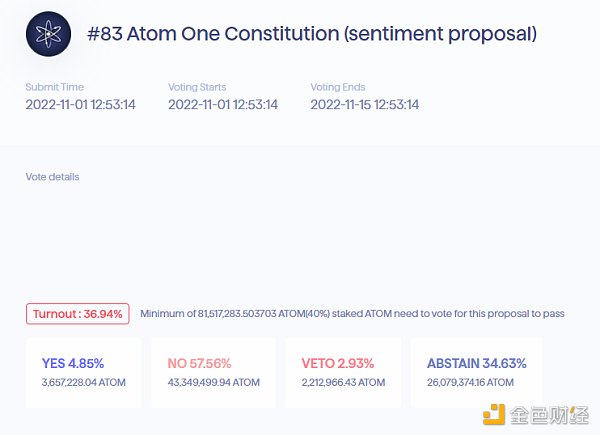Click the Cosmos atom logo icon
The image size is (600, 436).
point(49,35)
